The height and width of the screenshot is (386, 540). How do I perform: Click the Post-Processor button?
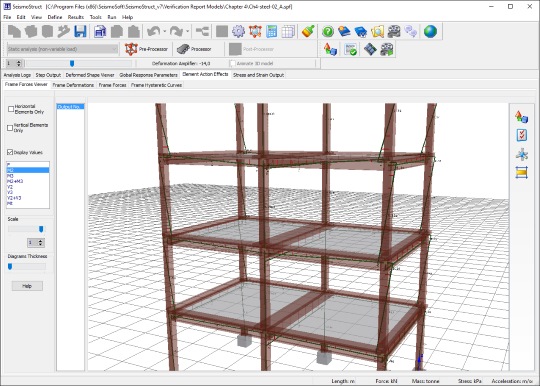point(252,49)
